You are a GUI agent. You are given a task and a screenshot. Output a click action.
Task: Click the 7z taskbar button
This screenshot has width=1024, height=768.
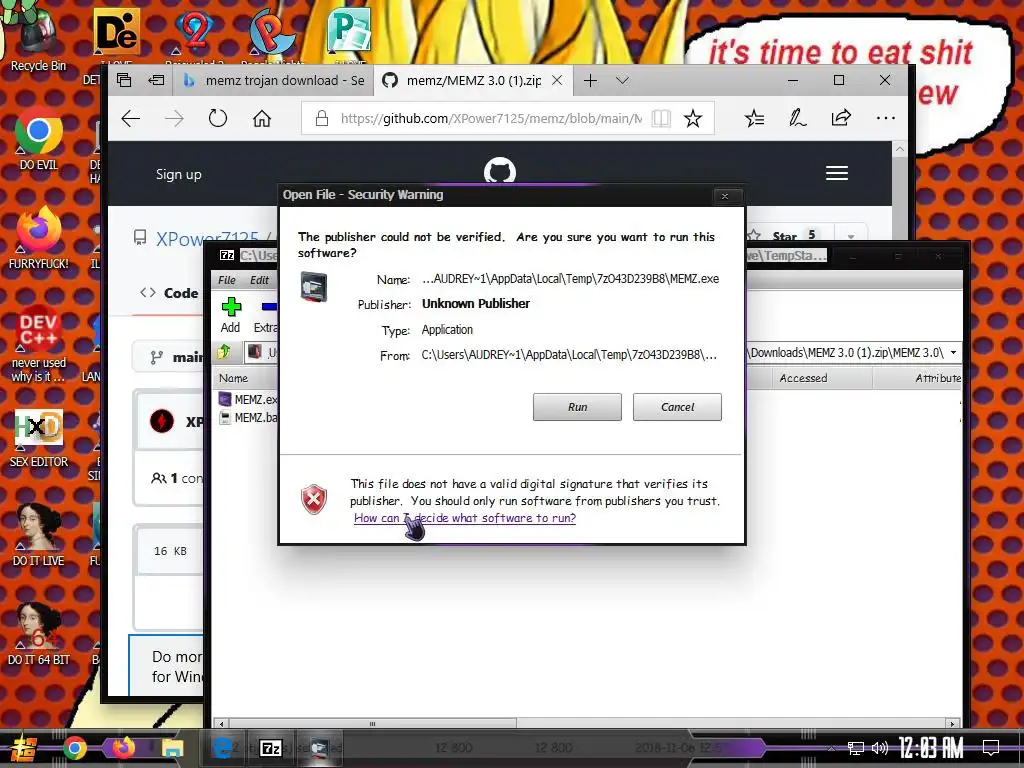coord(270,748)
